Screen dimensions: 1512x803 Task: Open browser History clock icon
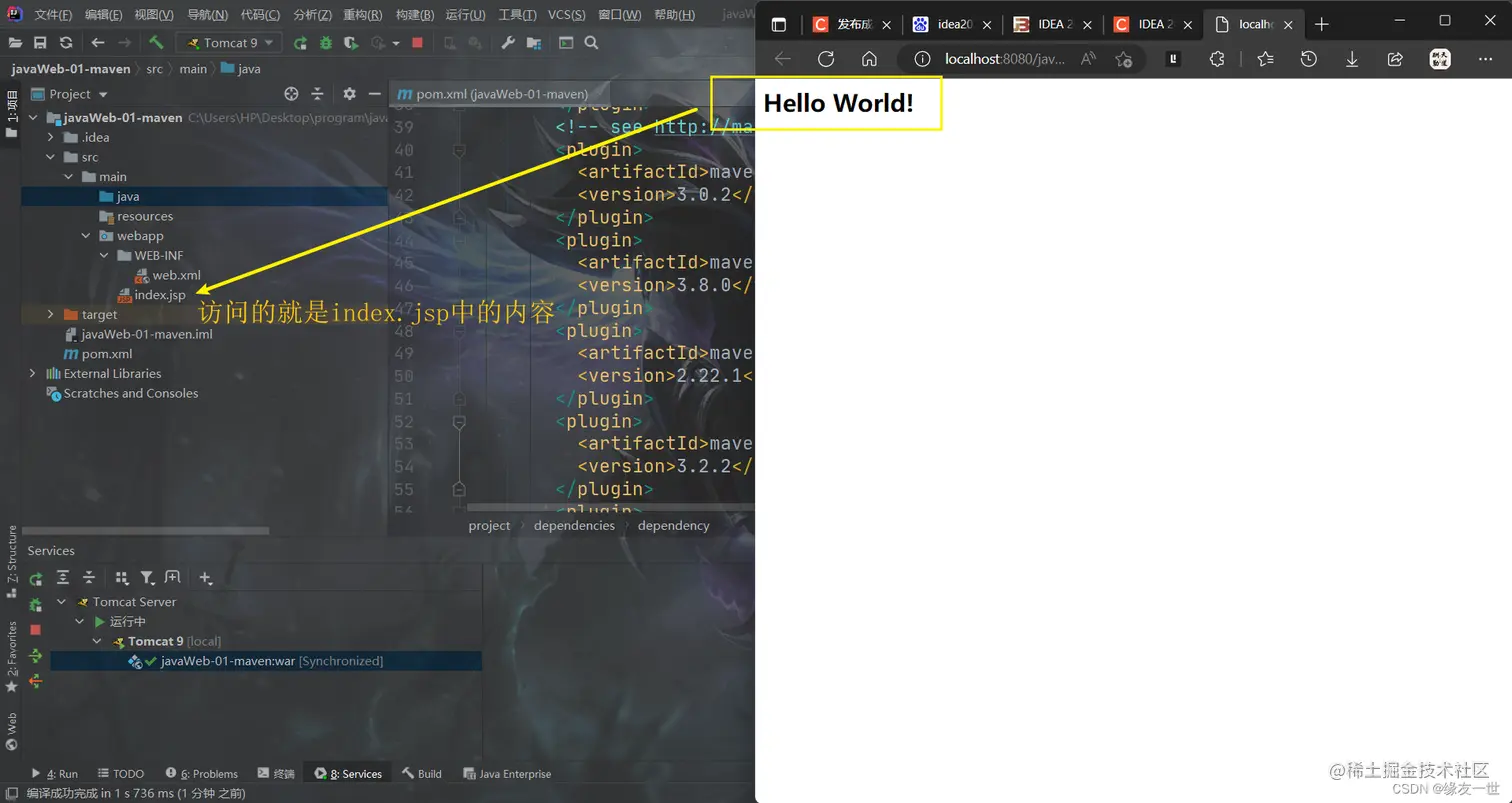click(x=1309, y=59)
